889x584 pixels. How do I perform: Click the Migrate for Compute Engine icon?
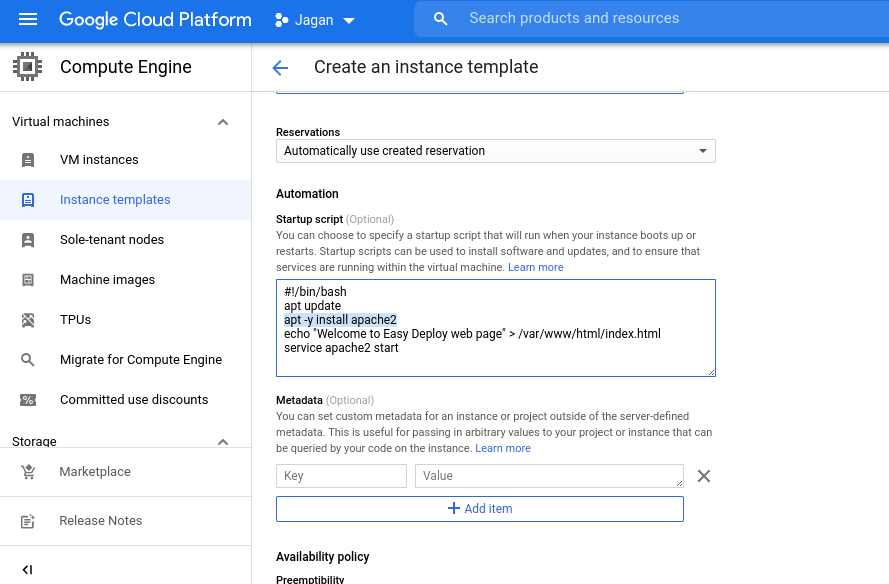pos(28,359)
